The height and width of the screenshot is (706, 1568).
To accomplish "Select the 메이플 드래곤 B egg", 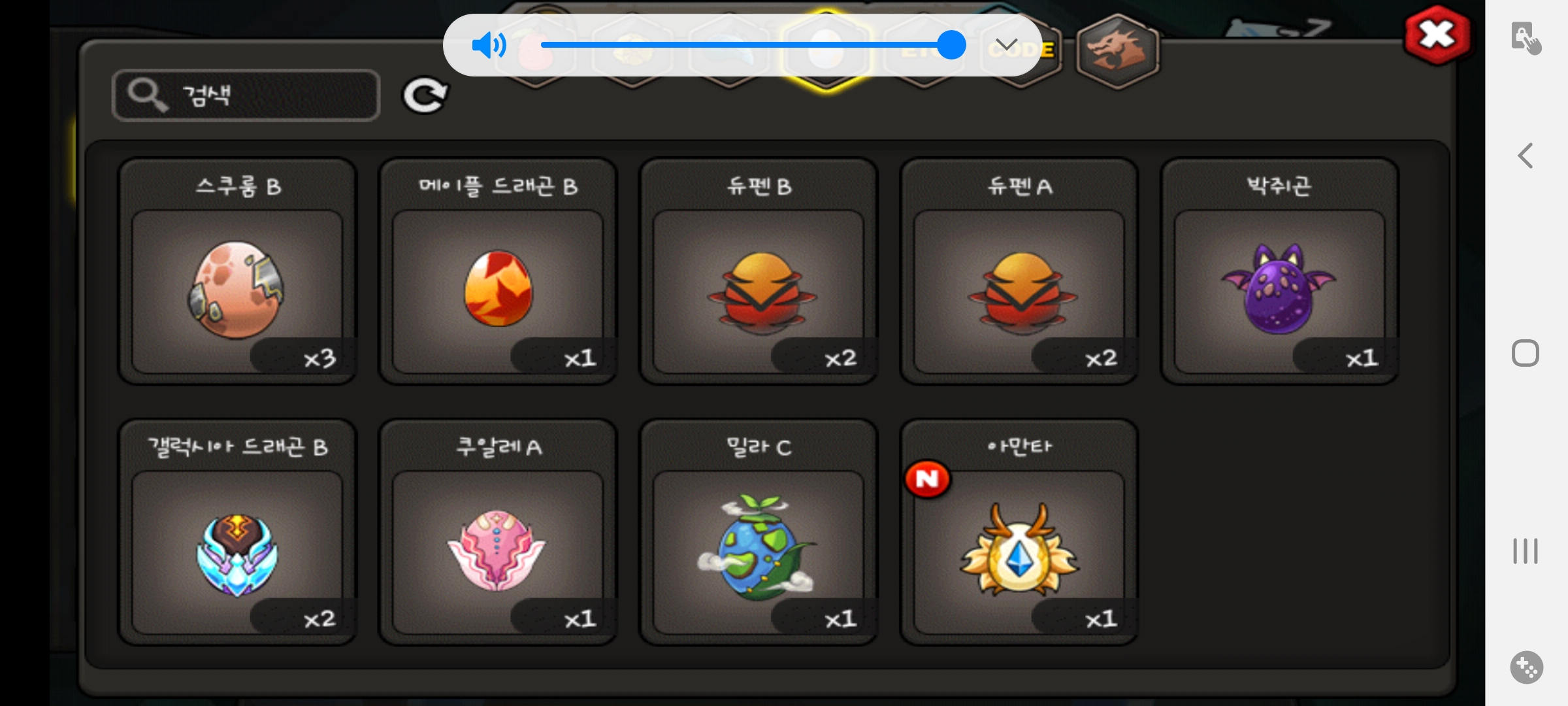I will coord(498,271).
